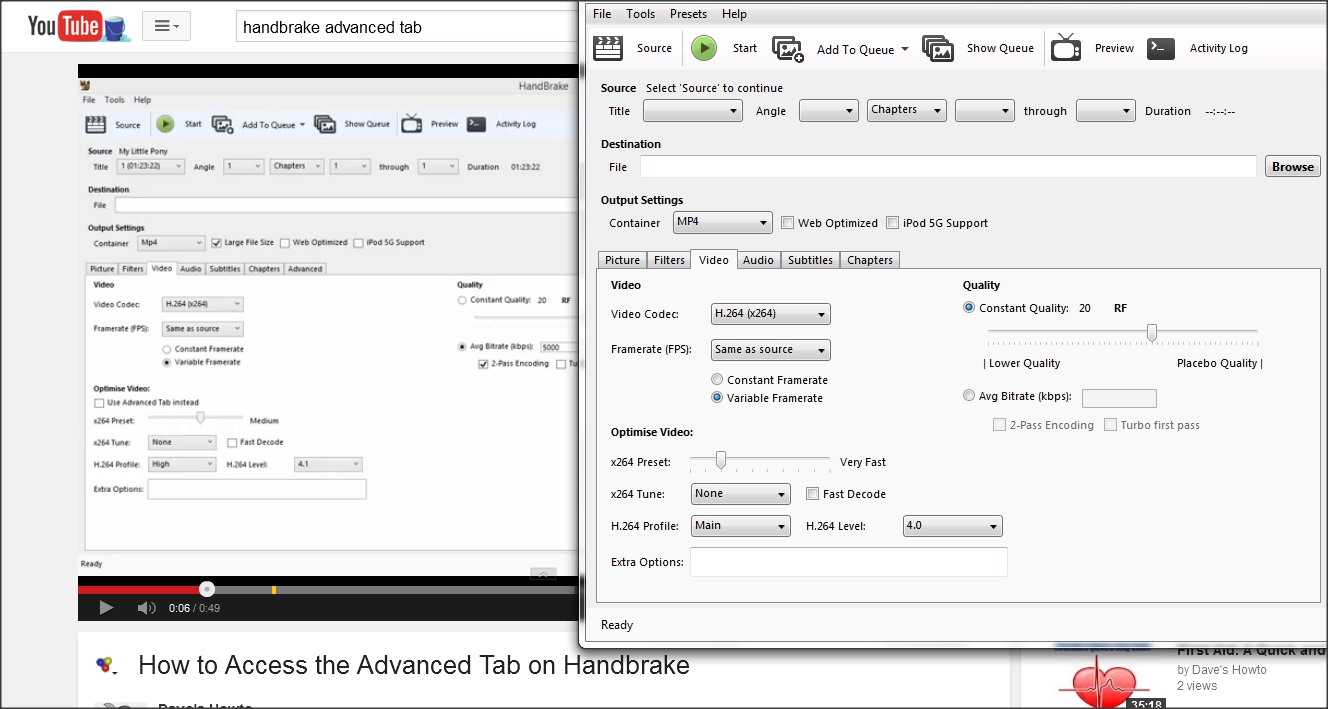The image size is (1328, 709).
Task: Open the Container MP4 dropdown
Action: 723,222
